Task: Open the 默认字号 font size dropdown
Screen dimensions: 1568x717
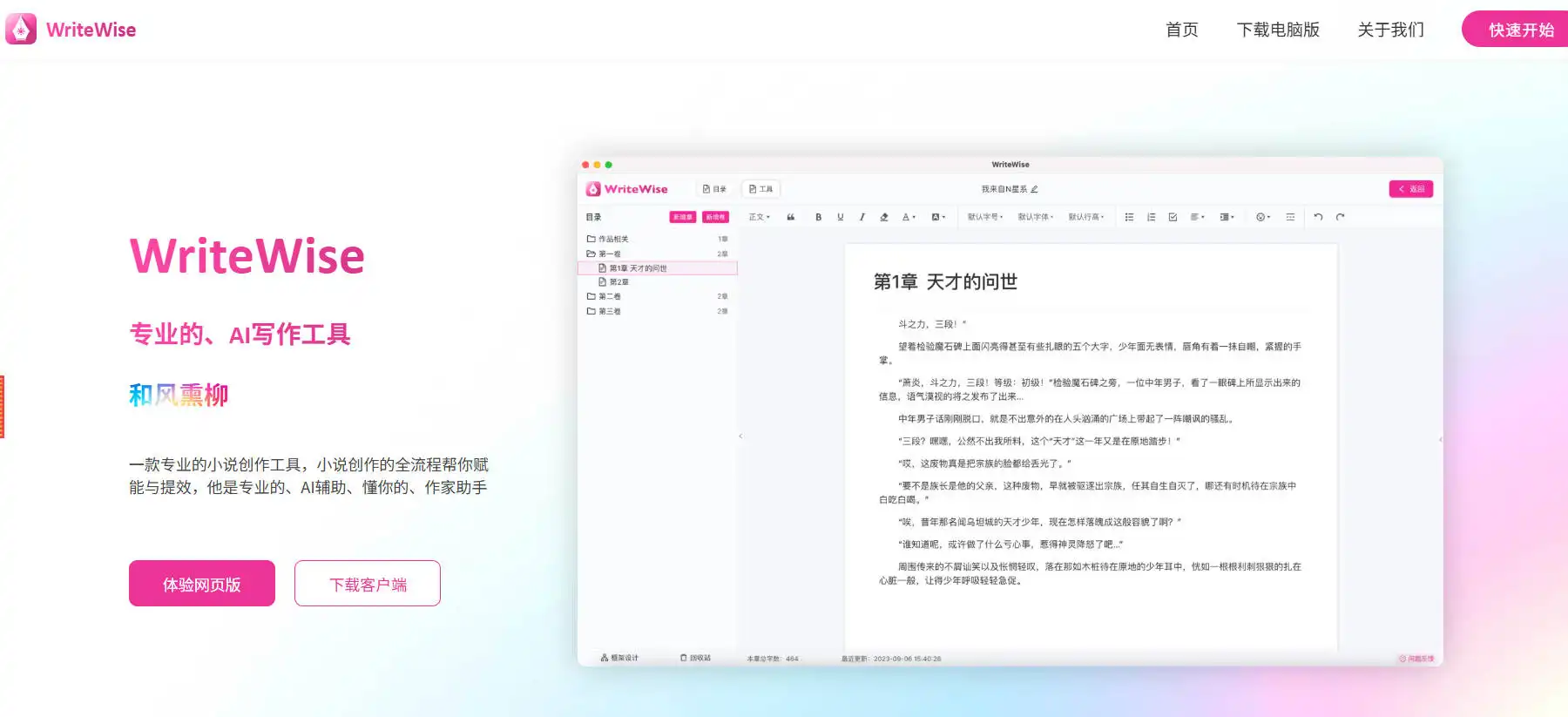Action: (985, 217)
